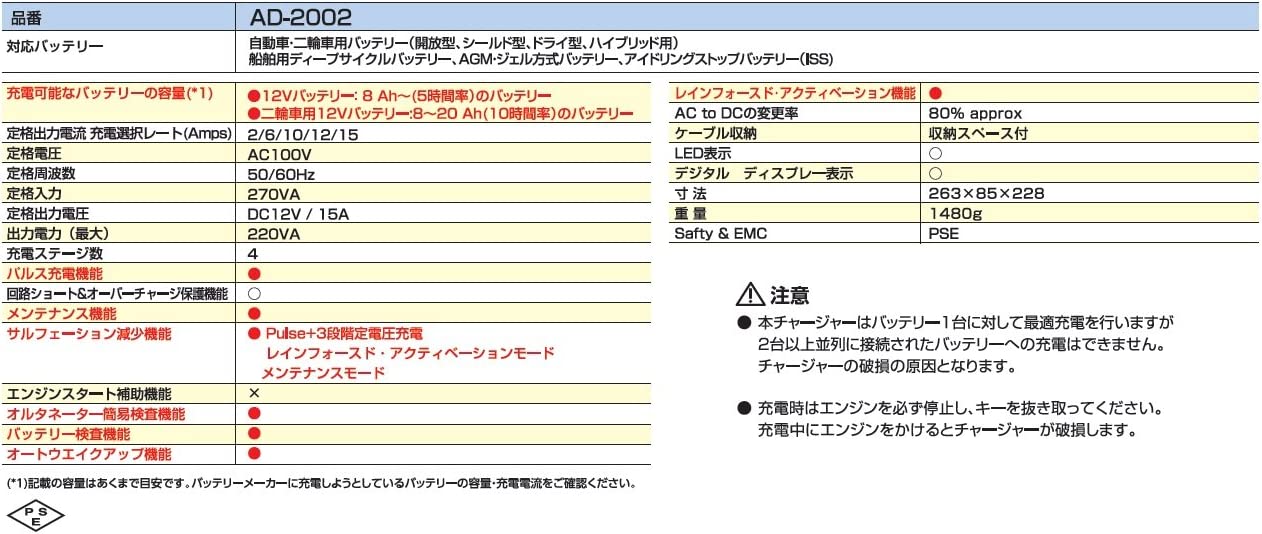Screen dimensions: 1262x534
Task: Click the 定格電圧 label
Action: [34, 154]
